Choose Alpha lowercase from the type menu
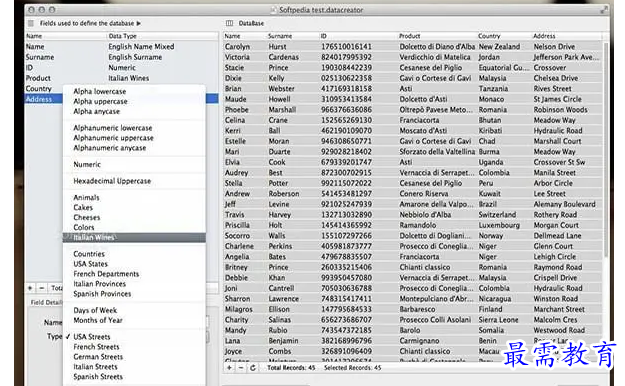This screenshot has height=386, width=625. (x=100, y=91)
